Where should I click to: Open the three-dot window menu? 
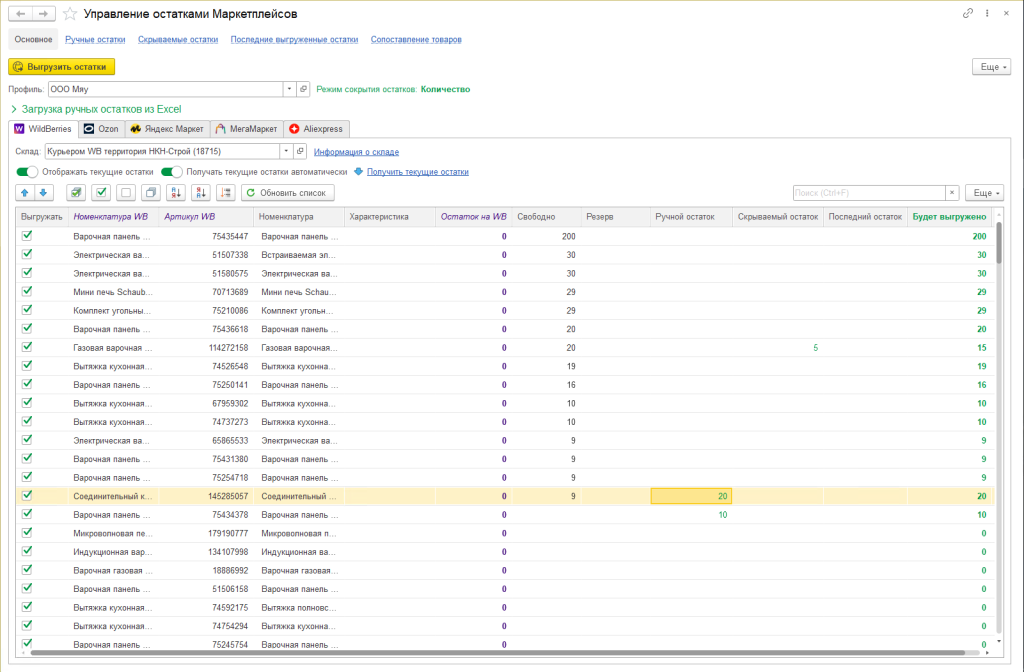(987, 14)
